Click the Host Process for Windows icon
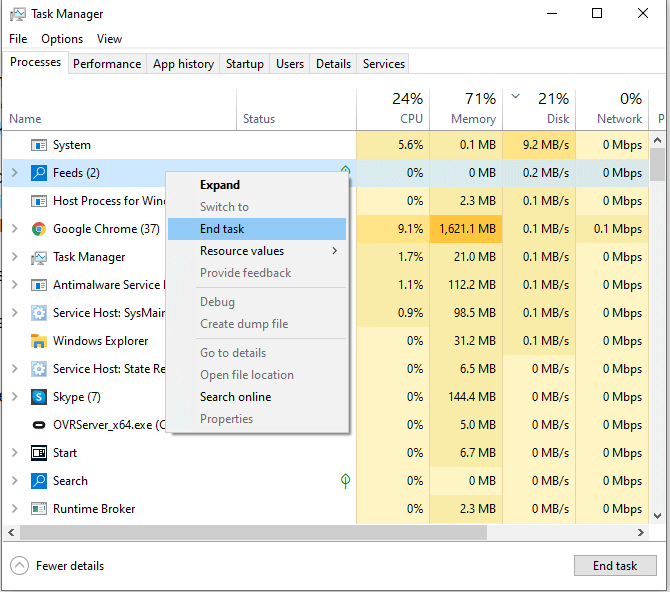Screen dimensions: 670x592 [39, 201]
